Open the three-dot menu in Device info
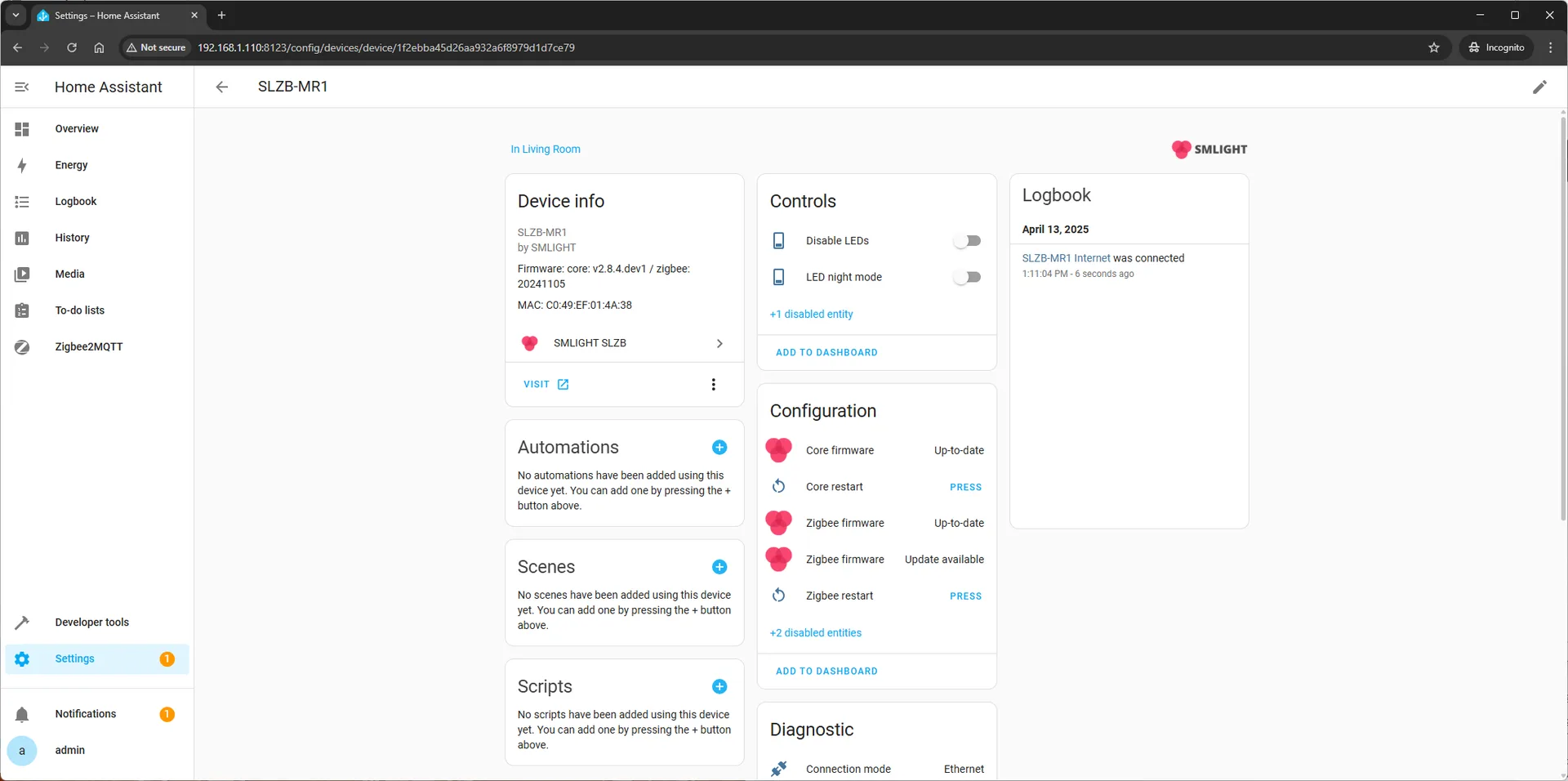This screenshot has width=1568, height=781. [713, 384]
